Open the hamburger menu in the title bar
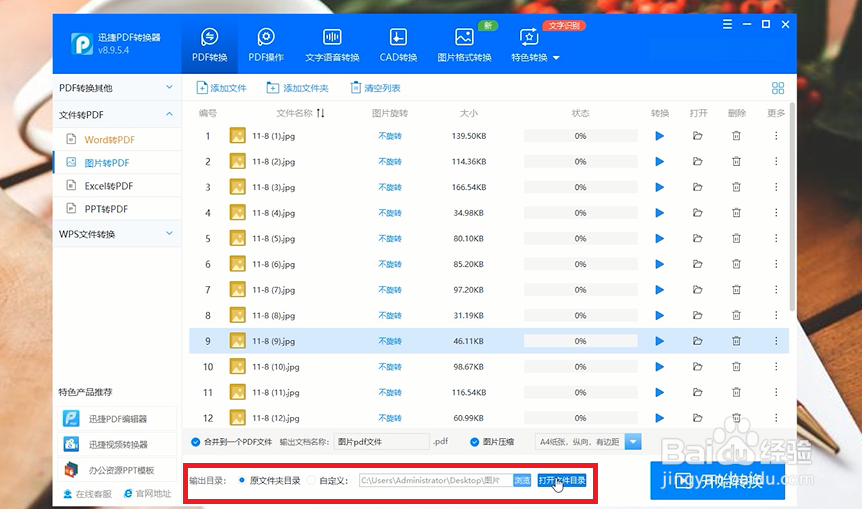862x509 pixels. click(x=727, y=24)
